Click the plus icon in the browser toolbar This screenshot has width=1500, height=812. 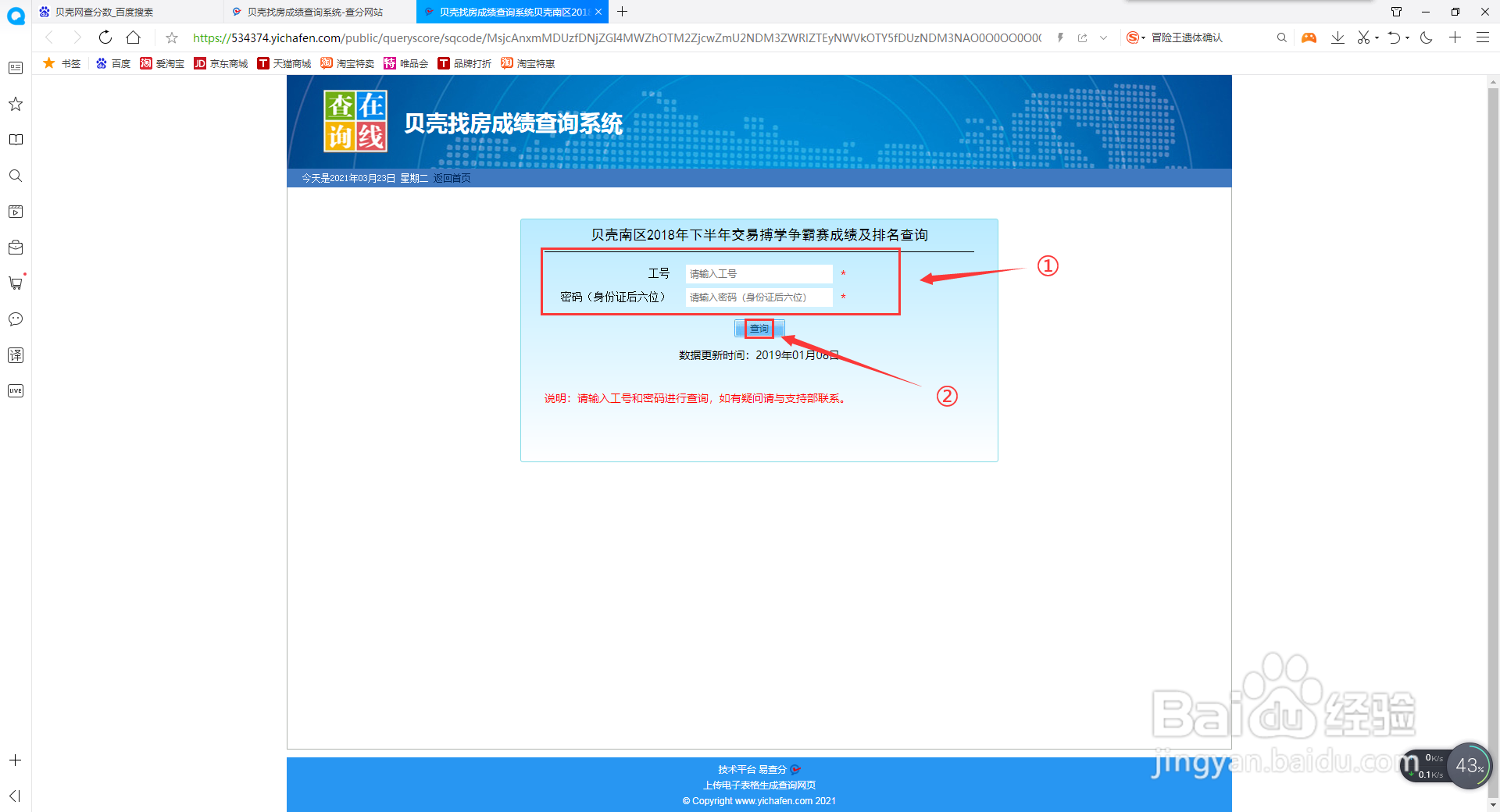pos(1455,37)
